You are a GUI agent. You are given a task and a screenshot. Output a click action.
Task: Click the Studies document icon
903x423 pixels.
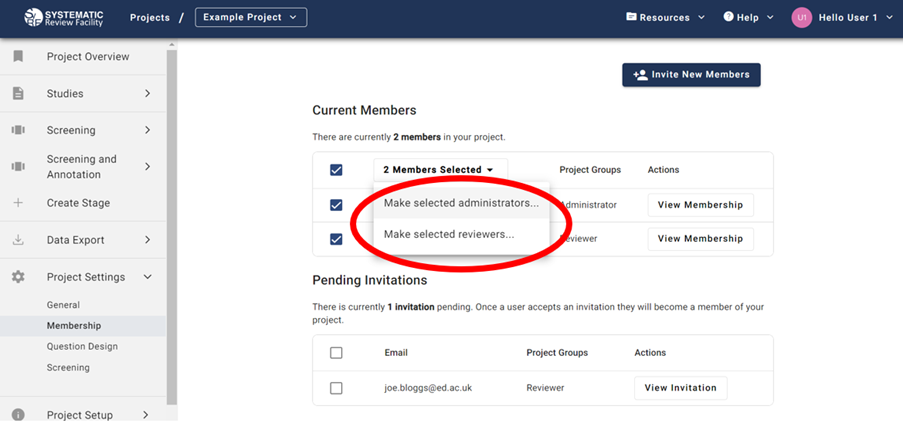click(x=18, y=94)
